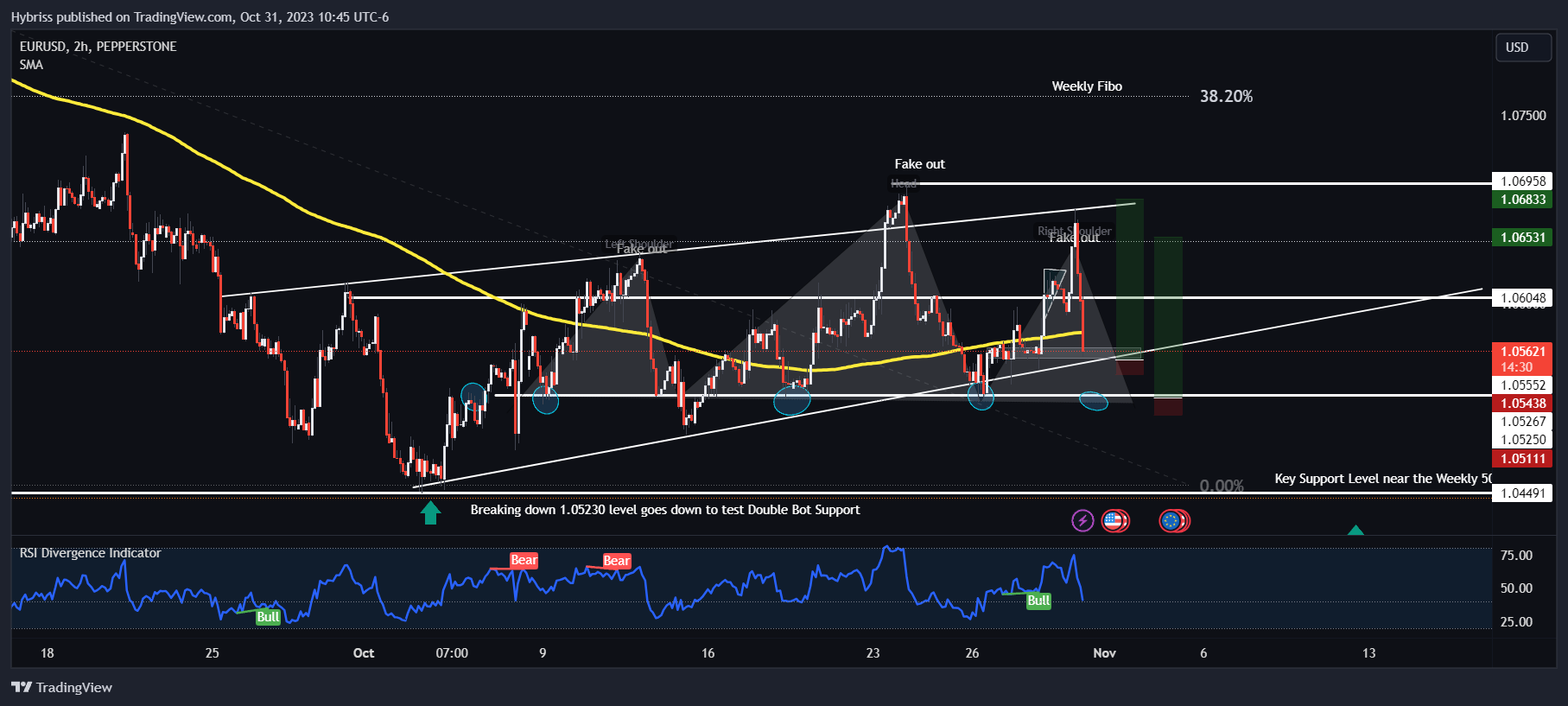Click the Weekly Fibo text label
Screen dimensions: 1568x706
(1087, 86)
